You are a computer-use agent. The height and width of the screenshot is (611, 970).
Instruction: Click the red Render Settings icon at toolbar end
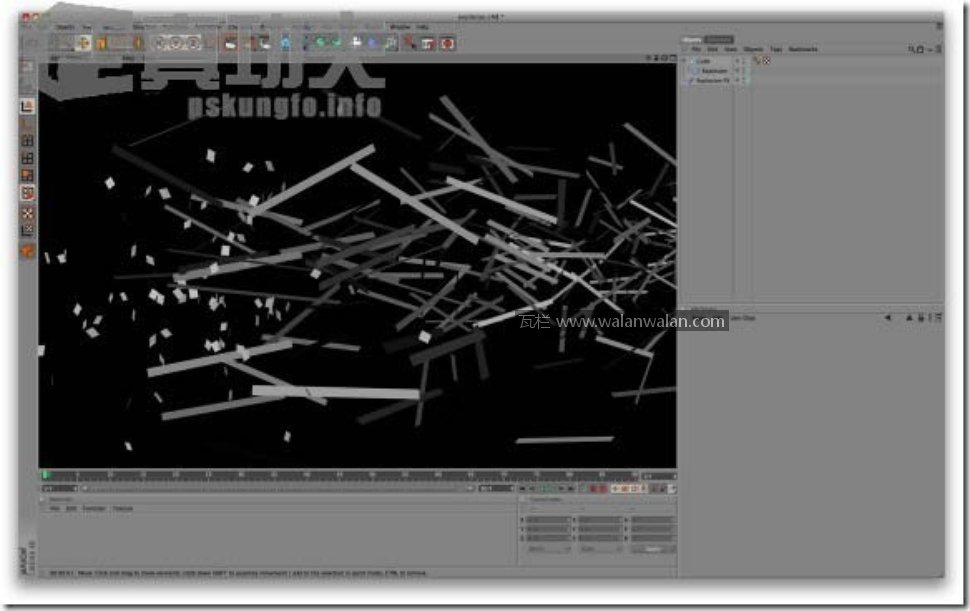coord(447,43)
